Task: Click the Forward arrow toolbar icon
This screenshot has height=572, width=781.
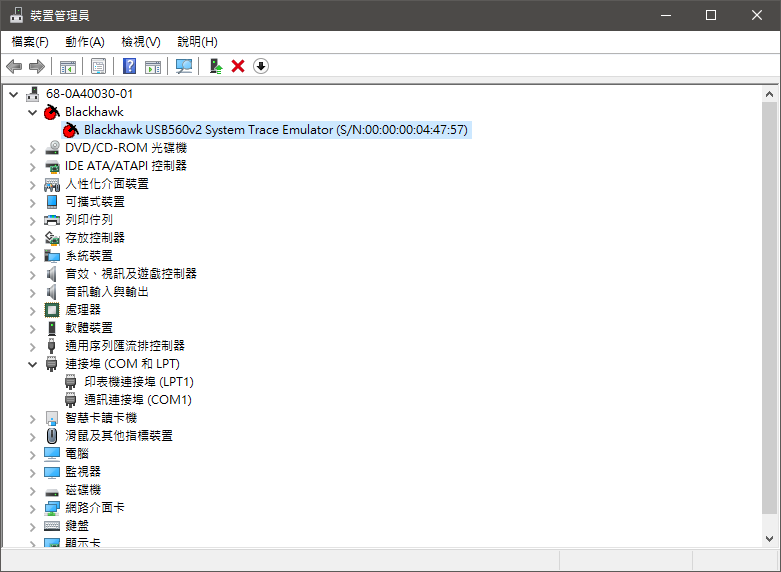Action: [x=37, y=66]
